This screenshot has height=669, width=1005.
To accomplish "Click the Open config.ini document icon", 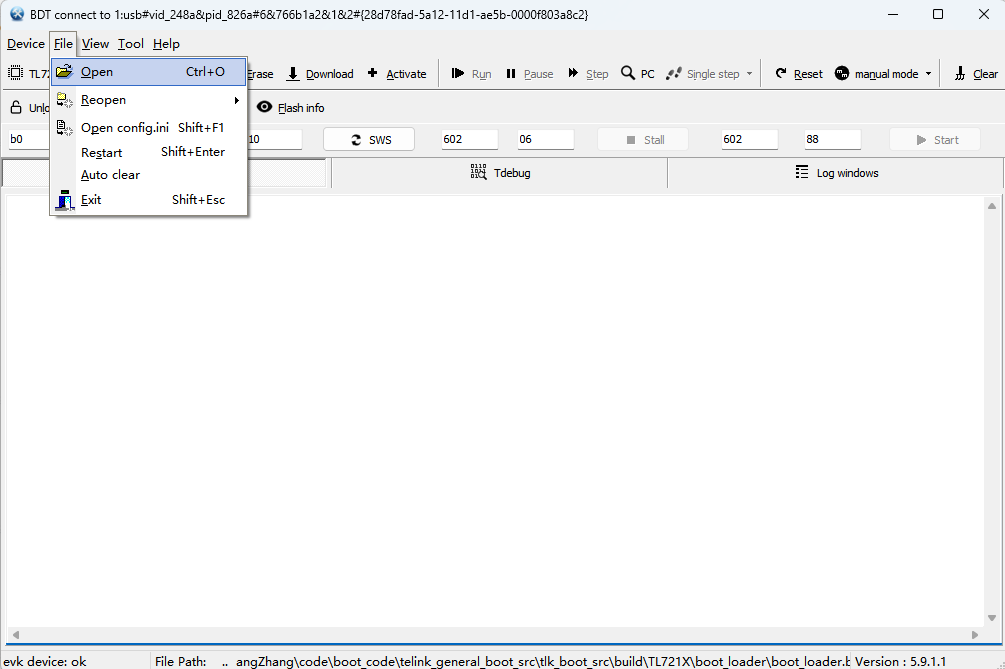I will tap(64, 128).
